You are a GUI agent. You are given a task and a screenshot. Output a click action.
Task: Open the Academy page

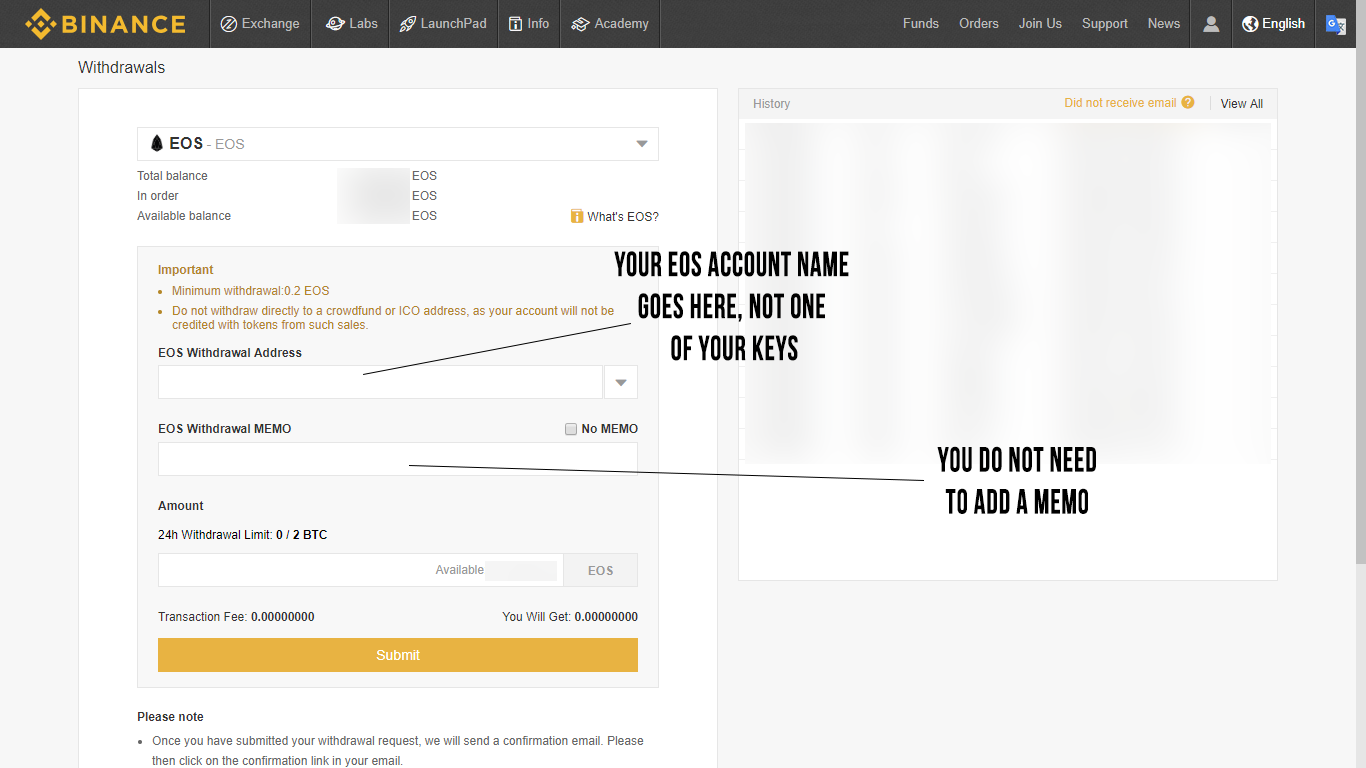(x=610, y=24)
